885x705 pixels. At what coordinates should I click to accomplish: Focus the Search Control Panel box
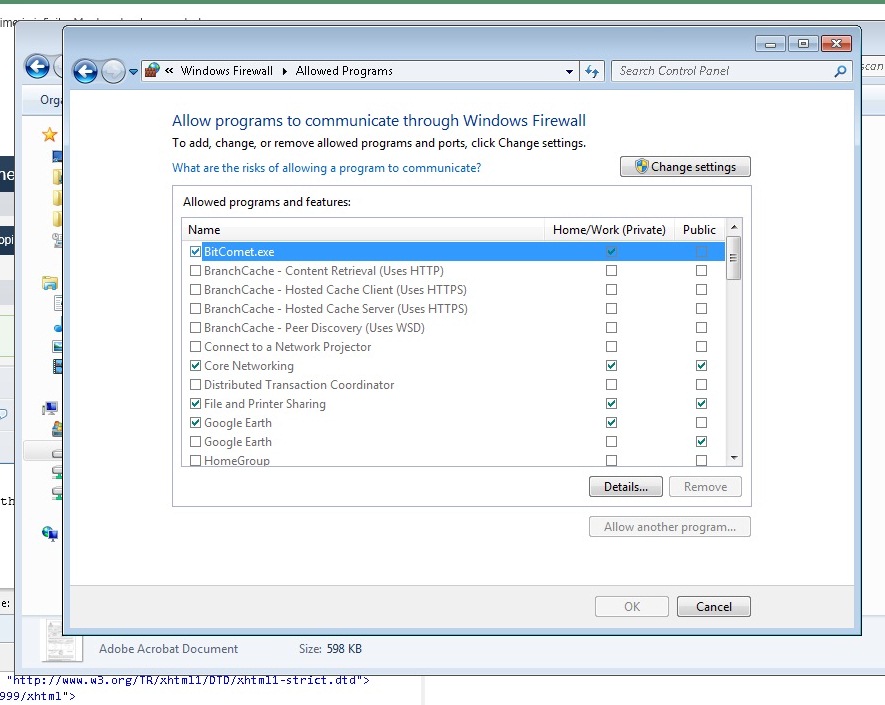pyautogui.click(x=731, y=71)
